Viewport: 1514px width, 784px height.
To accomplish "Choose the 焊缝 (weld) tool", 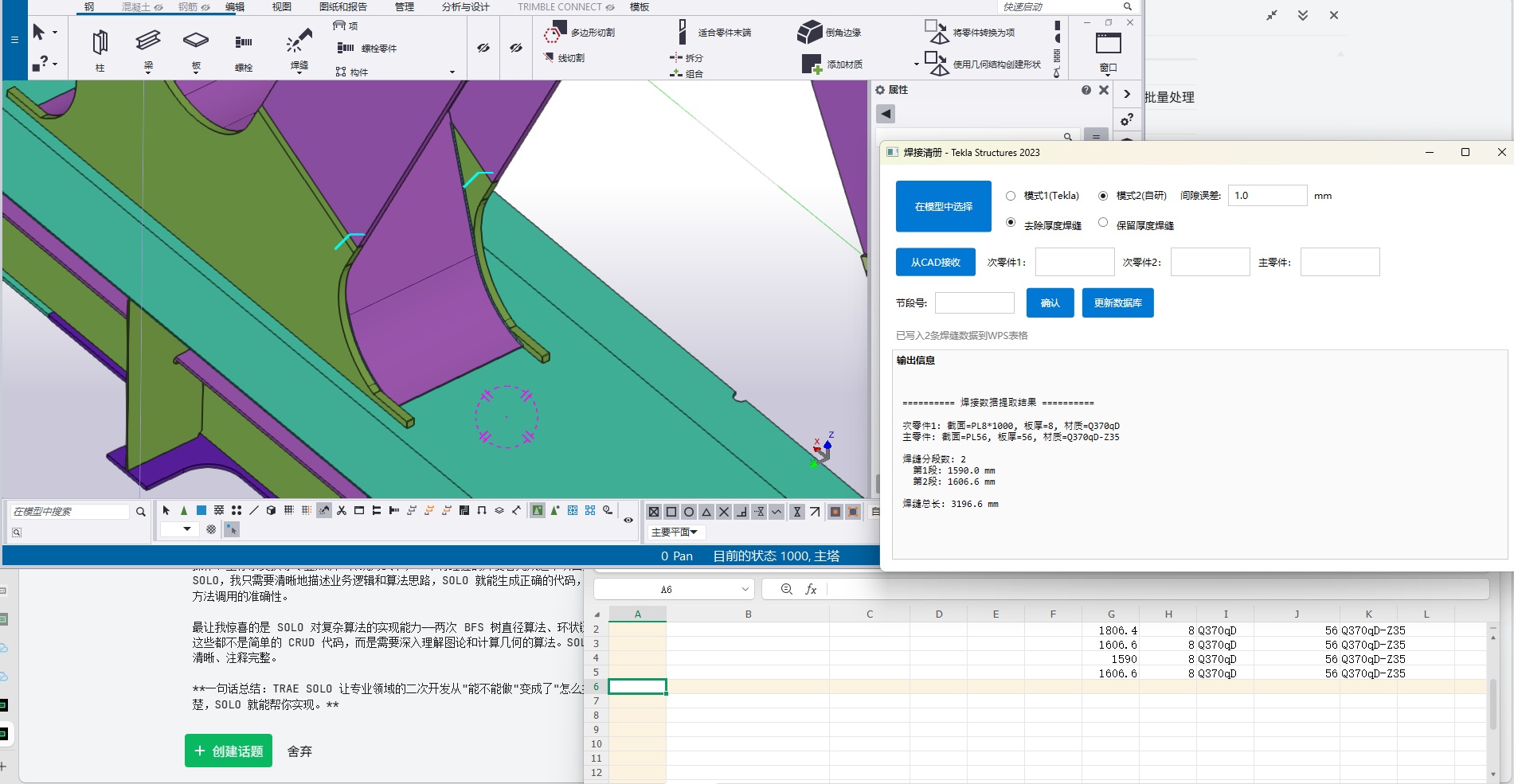I will click(x=299, y=41).
